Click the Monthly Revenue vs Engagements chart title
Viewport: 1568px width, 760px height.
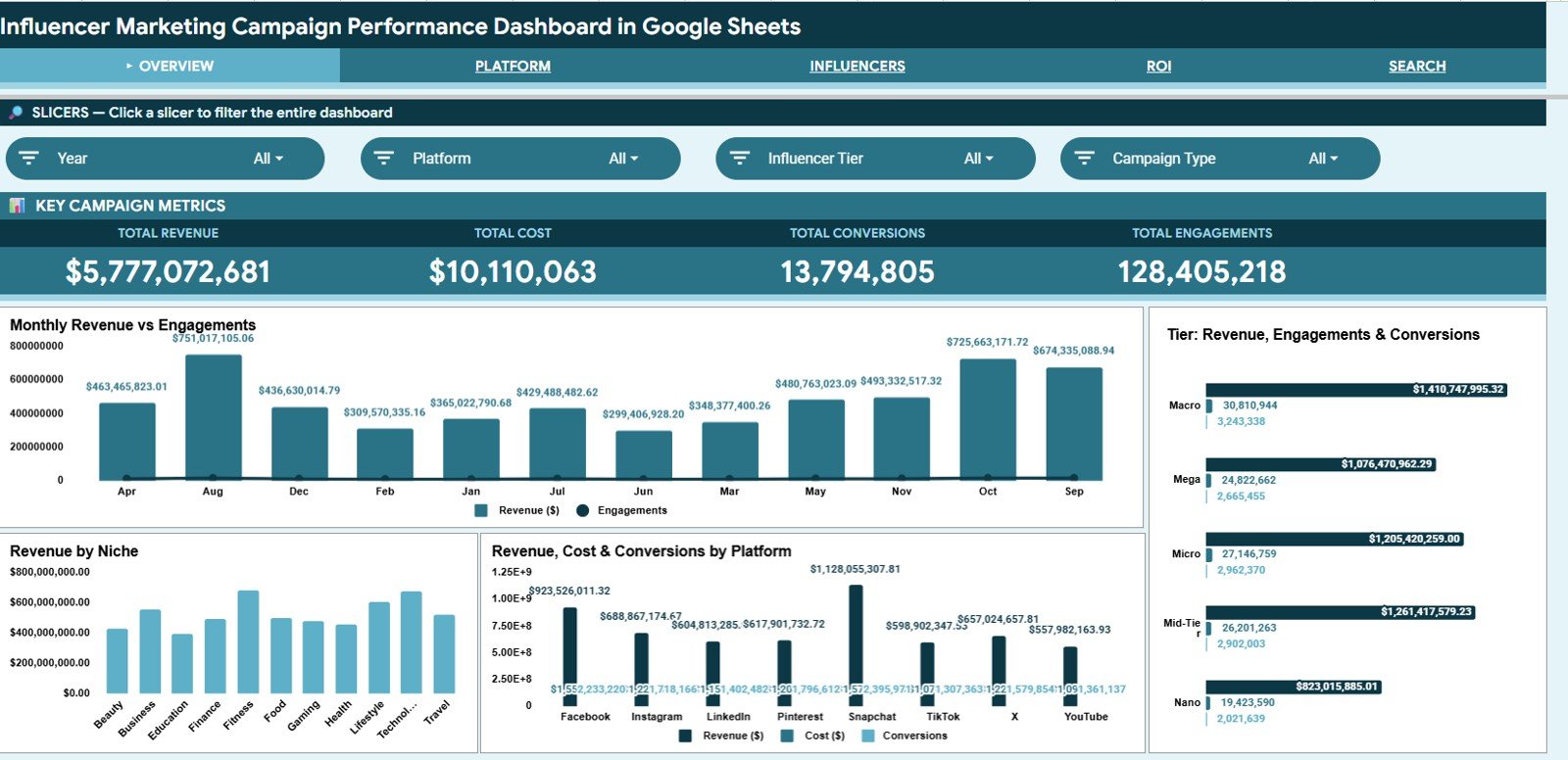point(132,325)
